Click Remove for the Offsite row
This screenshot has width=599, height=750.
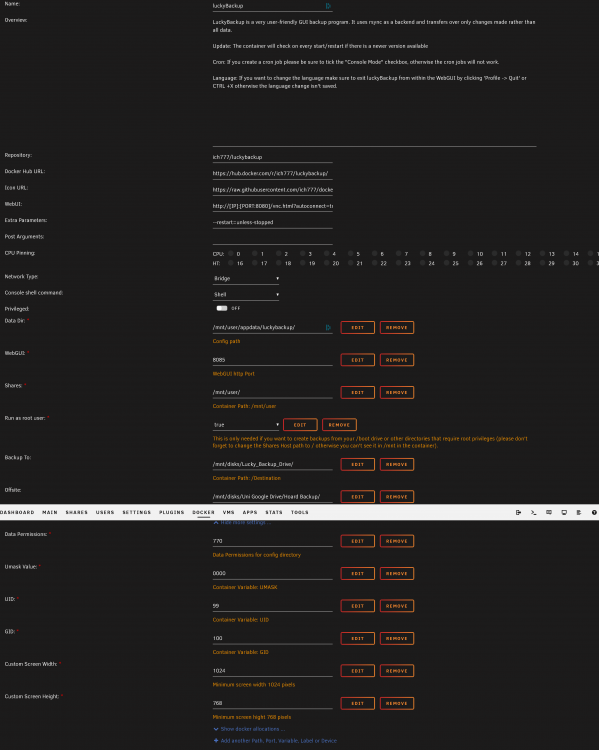click(397, 496)
